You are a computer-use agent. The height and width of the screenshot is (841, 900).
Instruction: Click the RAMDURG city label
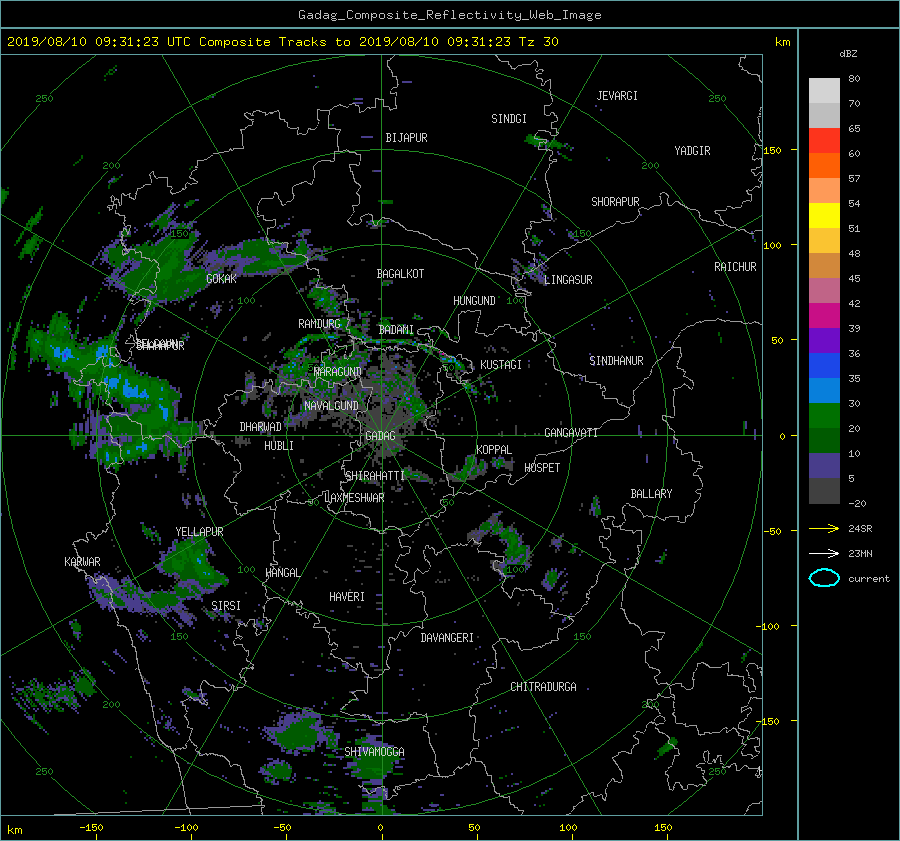(319, 324)
